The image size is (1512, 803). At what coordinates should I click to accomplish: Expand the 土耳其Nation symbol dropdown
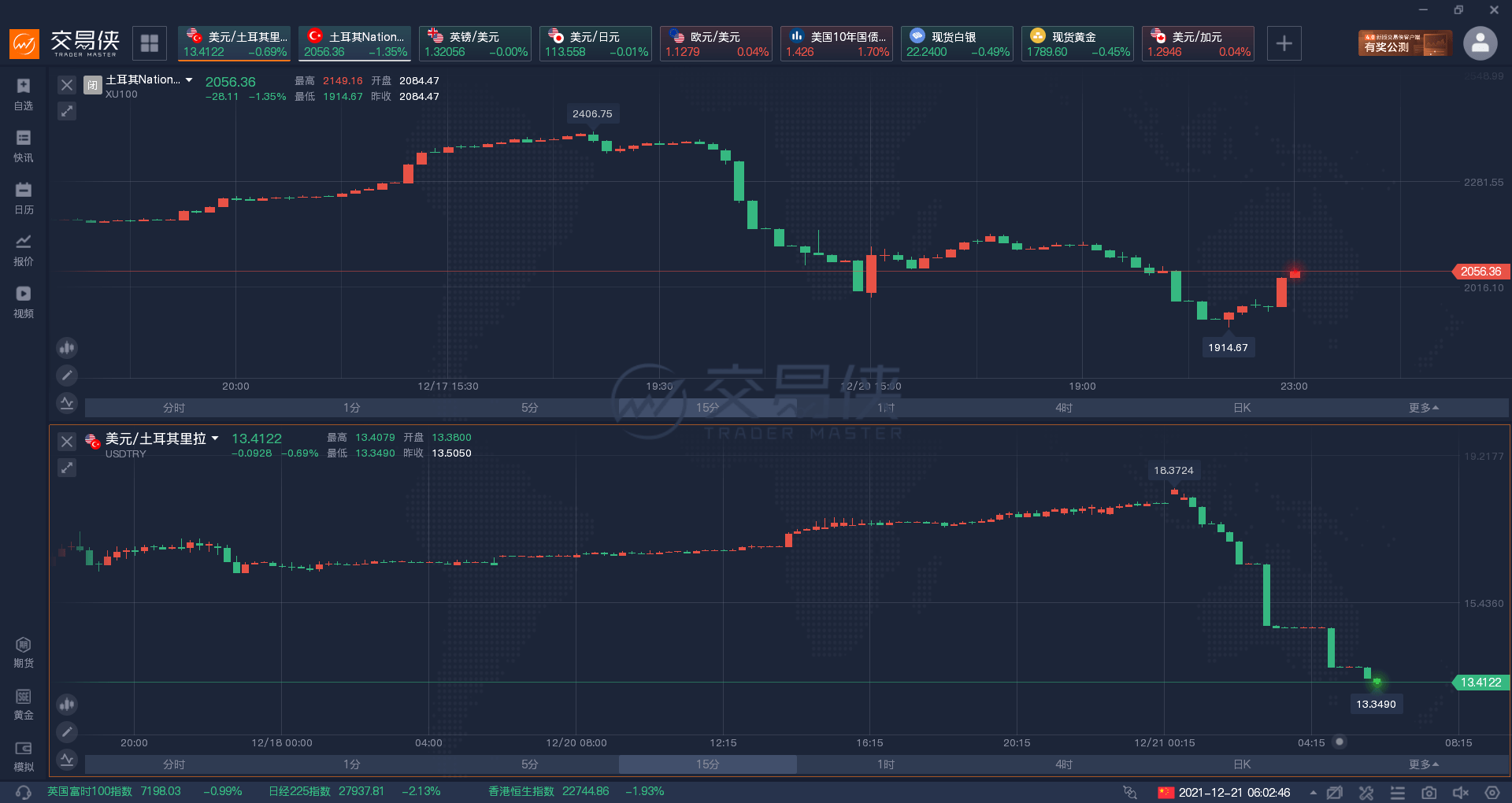tap(189, 80)
